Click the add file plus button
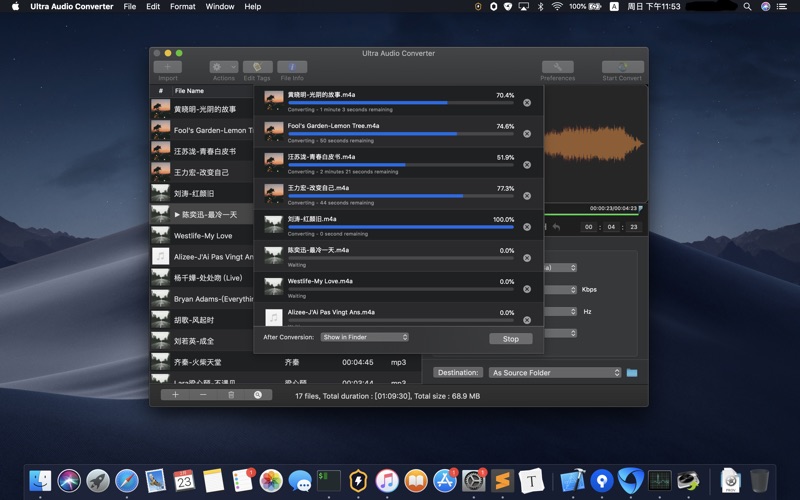The width and height of the screenshot is (800, 500). click(x=175, y=395)
